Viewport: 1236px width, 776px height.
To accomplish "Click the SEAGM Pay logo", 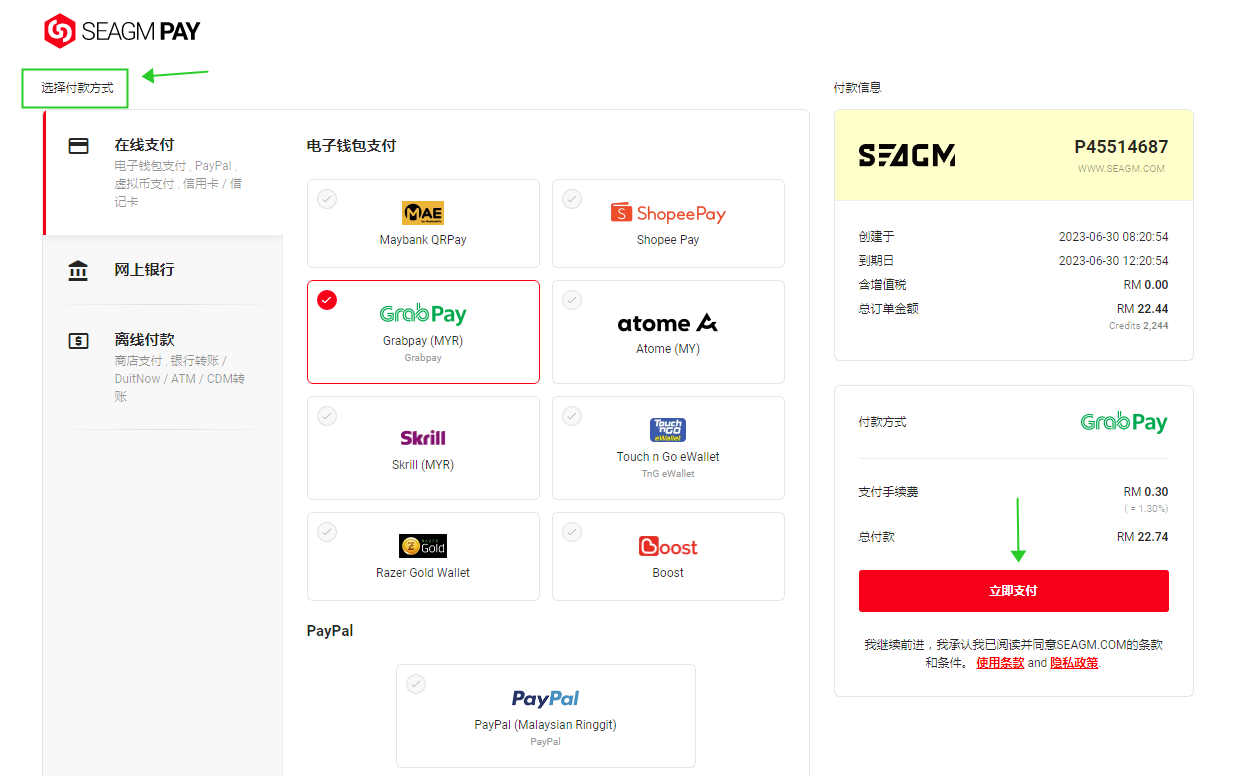I will coord(122,31).
